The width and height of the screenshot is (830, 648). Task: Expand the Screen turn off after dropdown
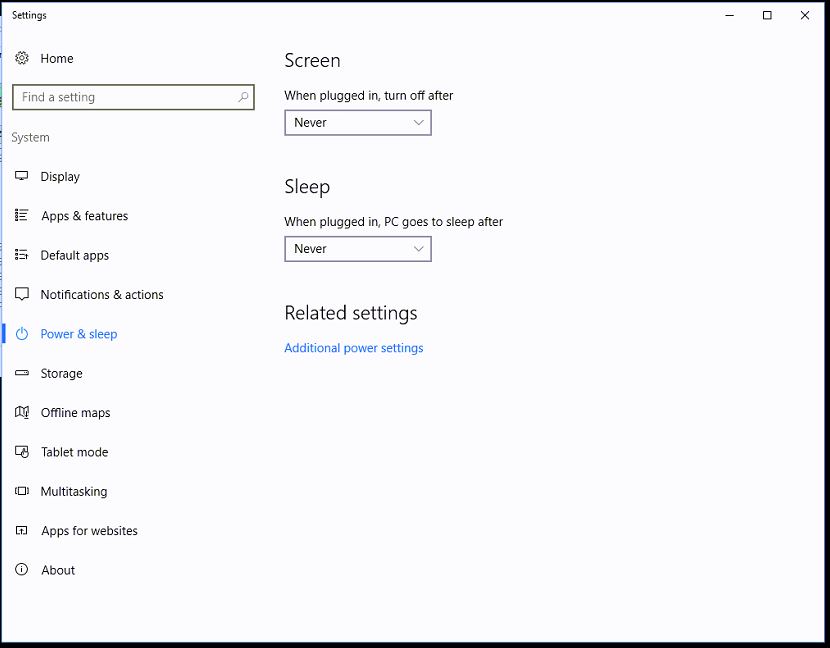pos(357,123)
